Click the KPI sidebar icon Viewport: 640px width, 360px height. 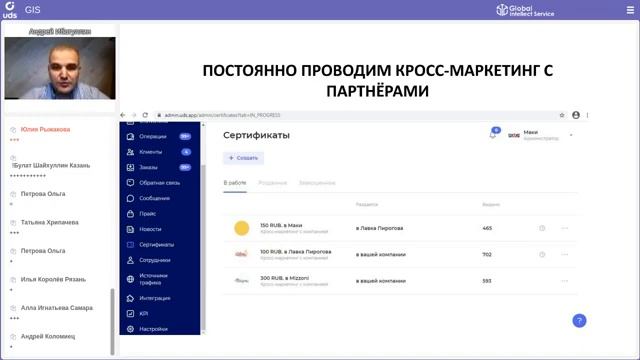click(x=130, y=313)
